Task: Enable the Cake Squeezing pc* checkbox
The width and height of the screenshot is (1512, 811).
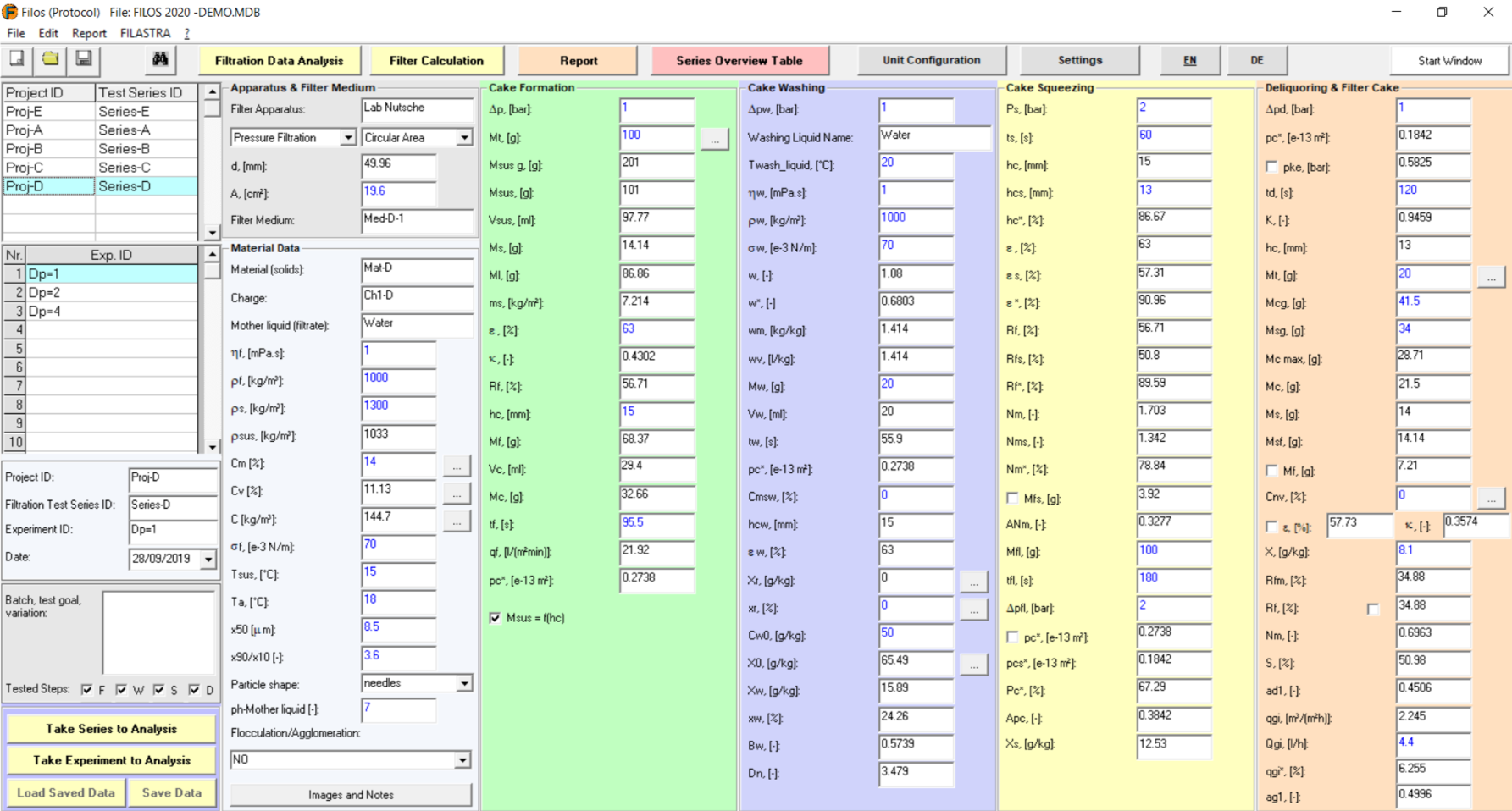Action: [x=1012, y=637]
